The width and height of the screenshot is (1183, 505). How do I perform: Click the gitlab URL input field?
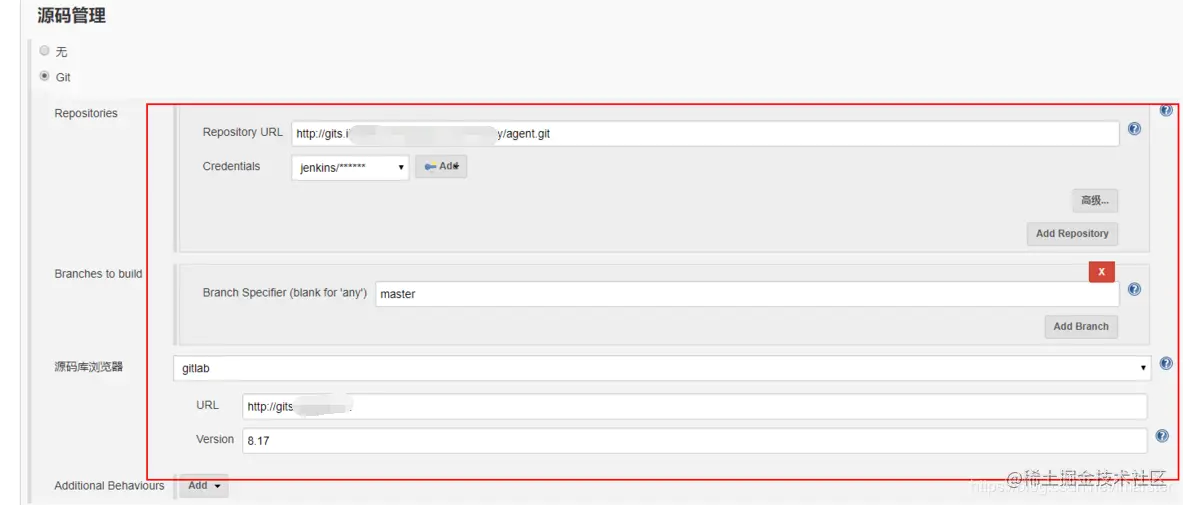click(695, 407)
